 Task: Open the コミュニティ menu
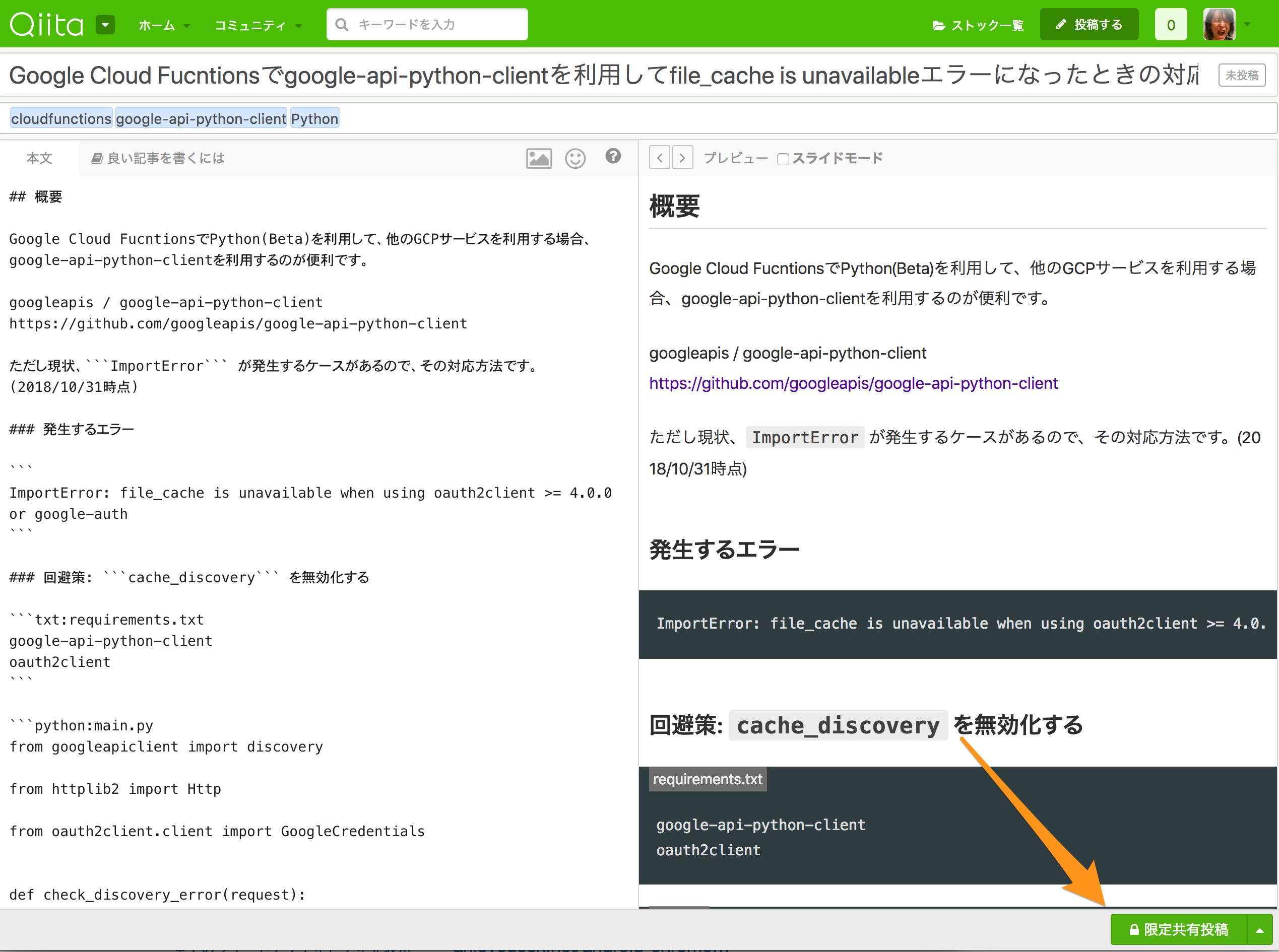point(258,25)
